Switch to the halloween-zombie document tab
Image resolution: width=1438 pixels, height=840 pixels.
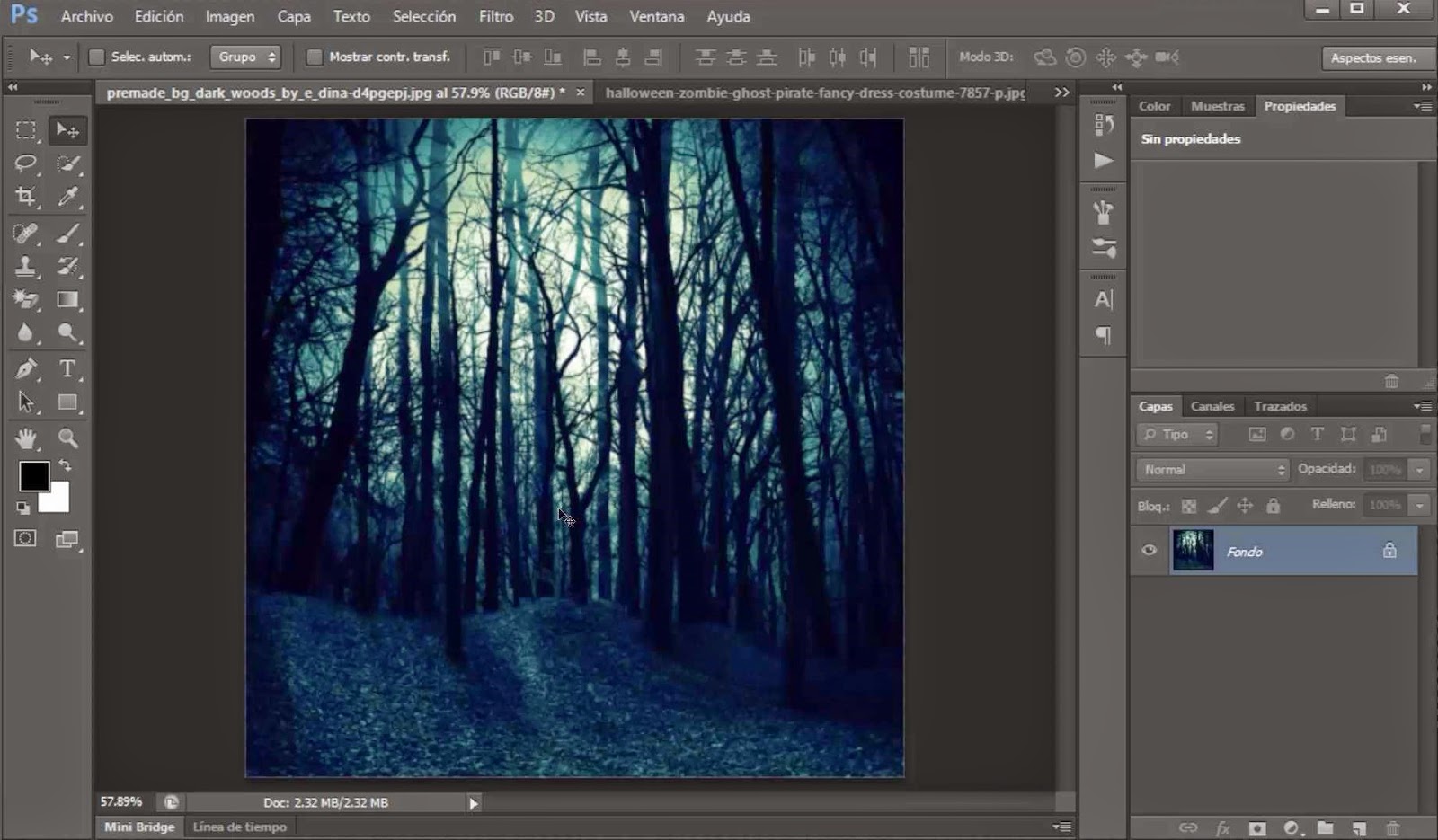(816, 93)
